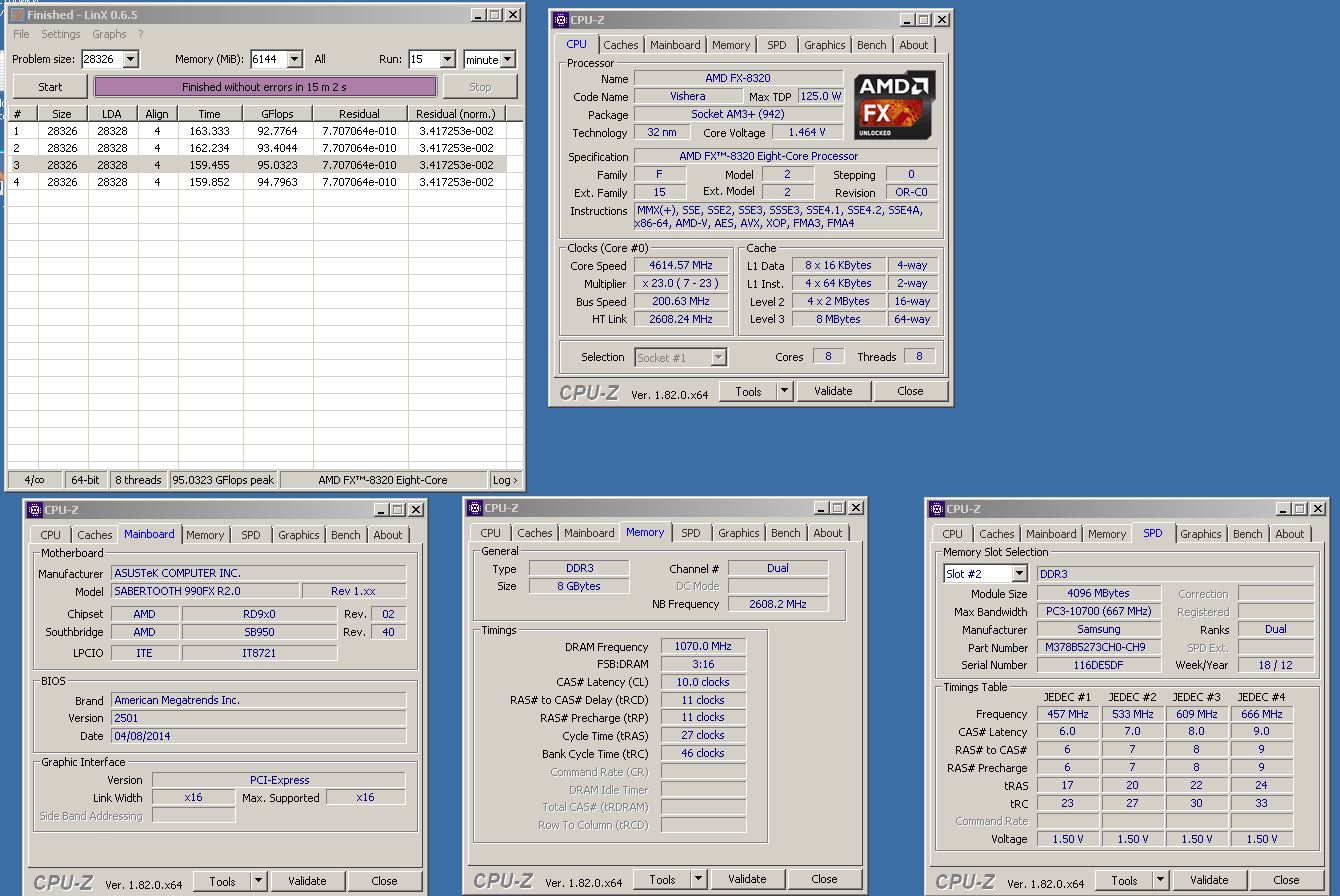The width and height of the screenshot is (1340, 896).
Task: Click the title bar icon of the CPU-Z SPD window
Action: (936, 509)
